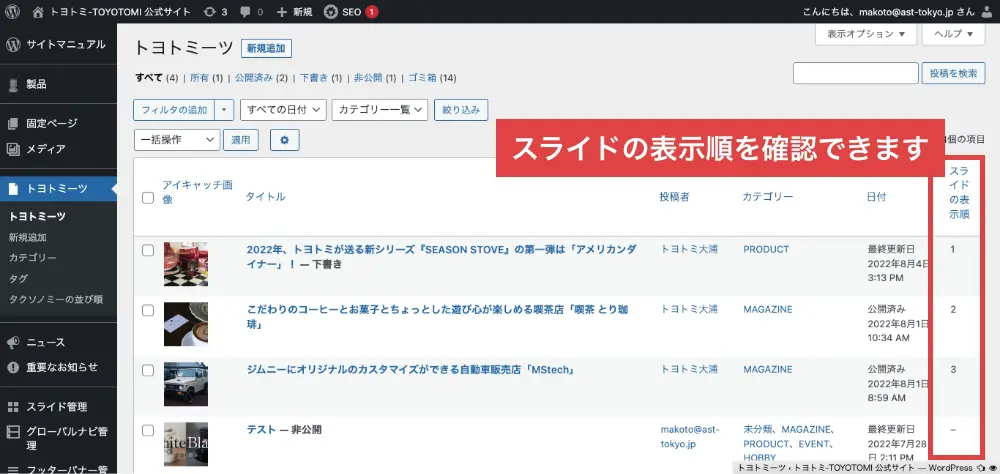Image resolution: width=1000 pixels, height=474 pixels.
Task: Open the カテゴリー一覧 dropdown
Action: pos(379,110)
